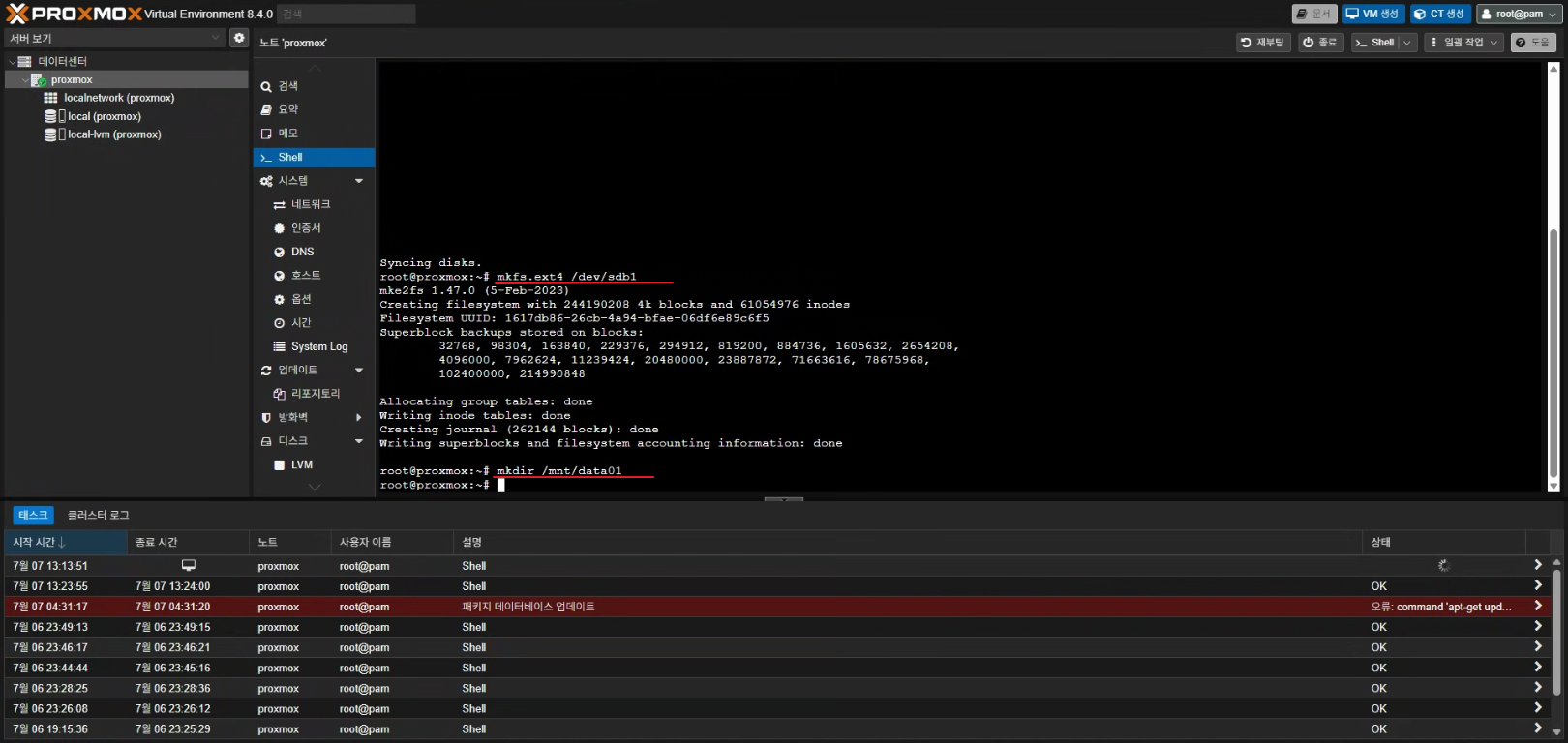The image size is (1568, 743).
Task: Click the 상태 status column header
Action: pos(1443,543)
